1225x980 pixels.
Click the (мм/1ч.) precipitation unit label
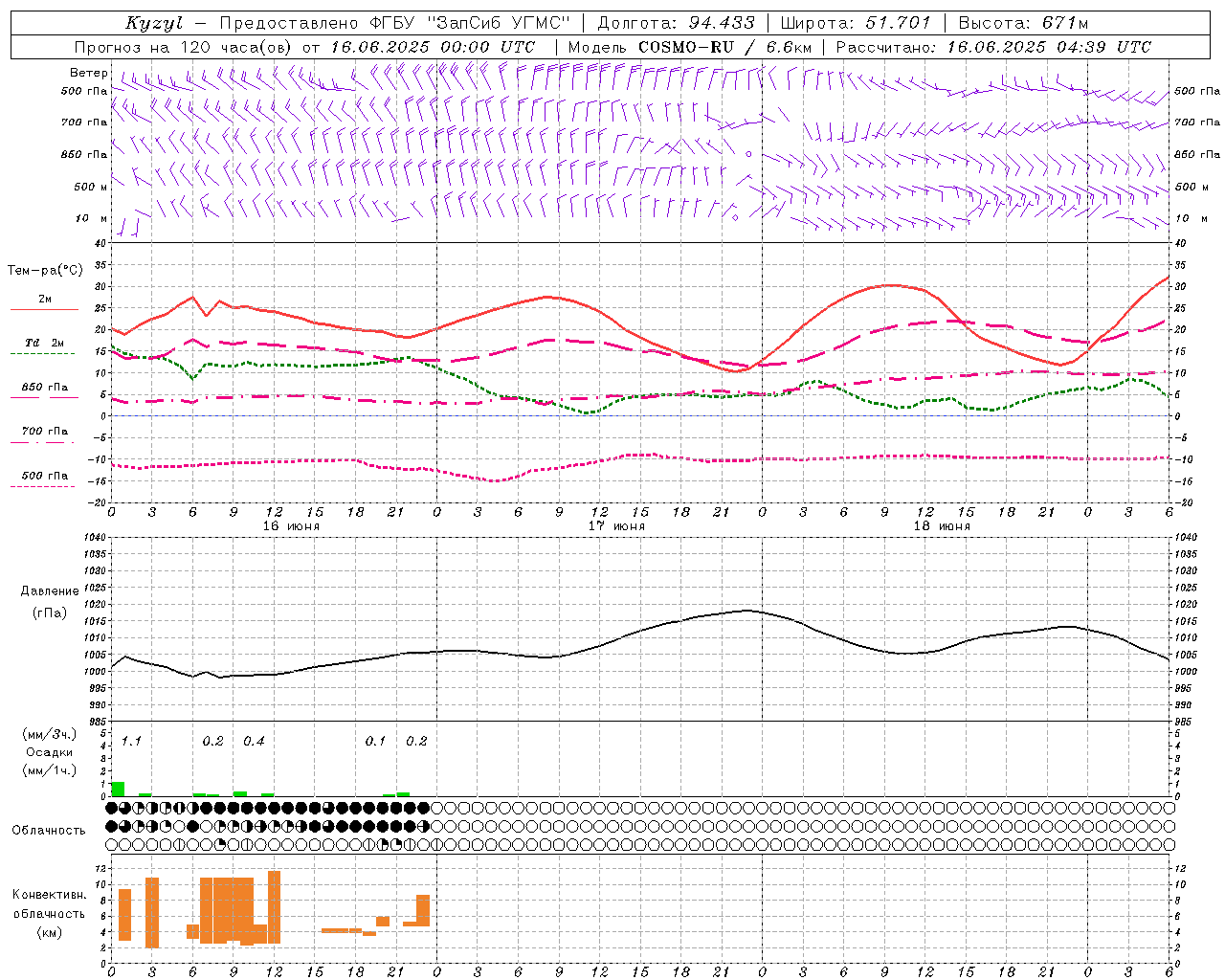pos(49,769)
